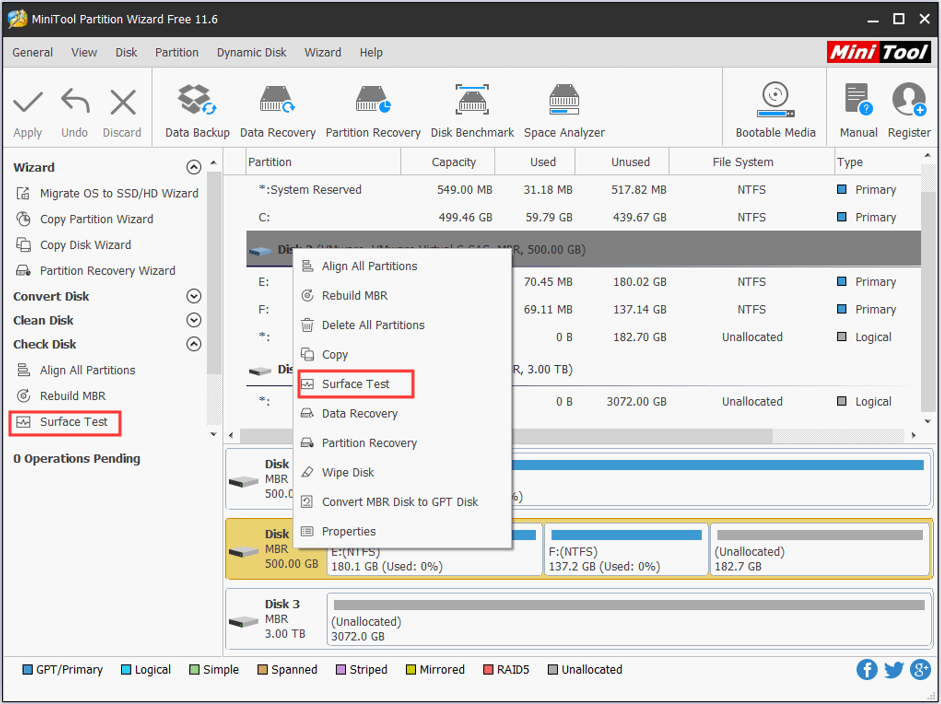
Task: Collapse the Check Disk section
Action: tap(193, 344)
